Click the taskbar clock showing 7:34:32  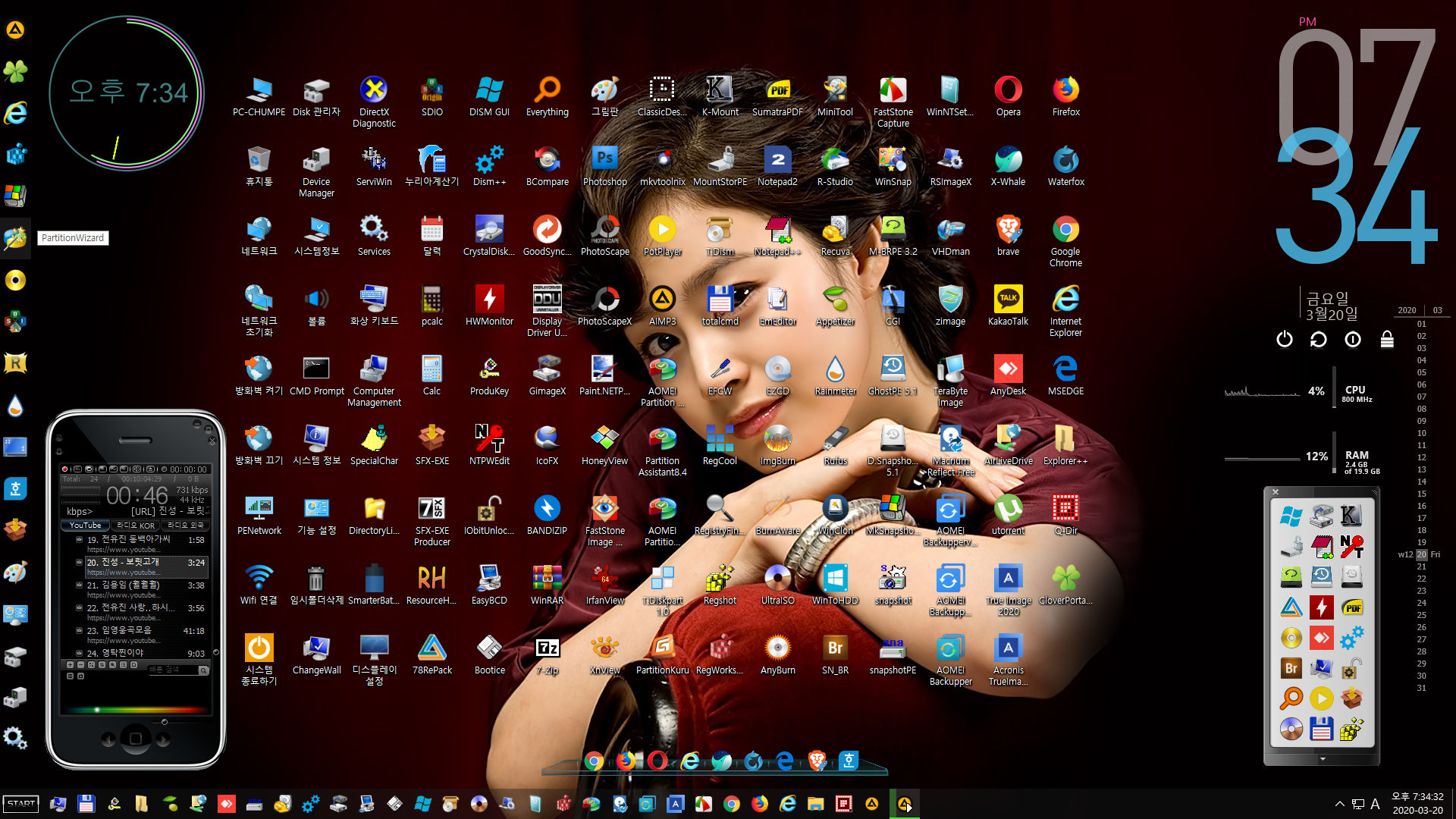click(1417, 797)
